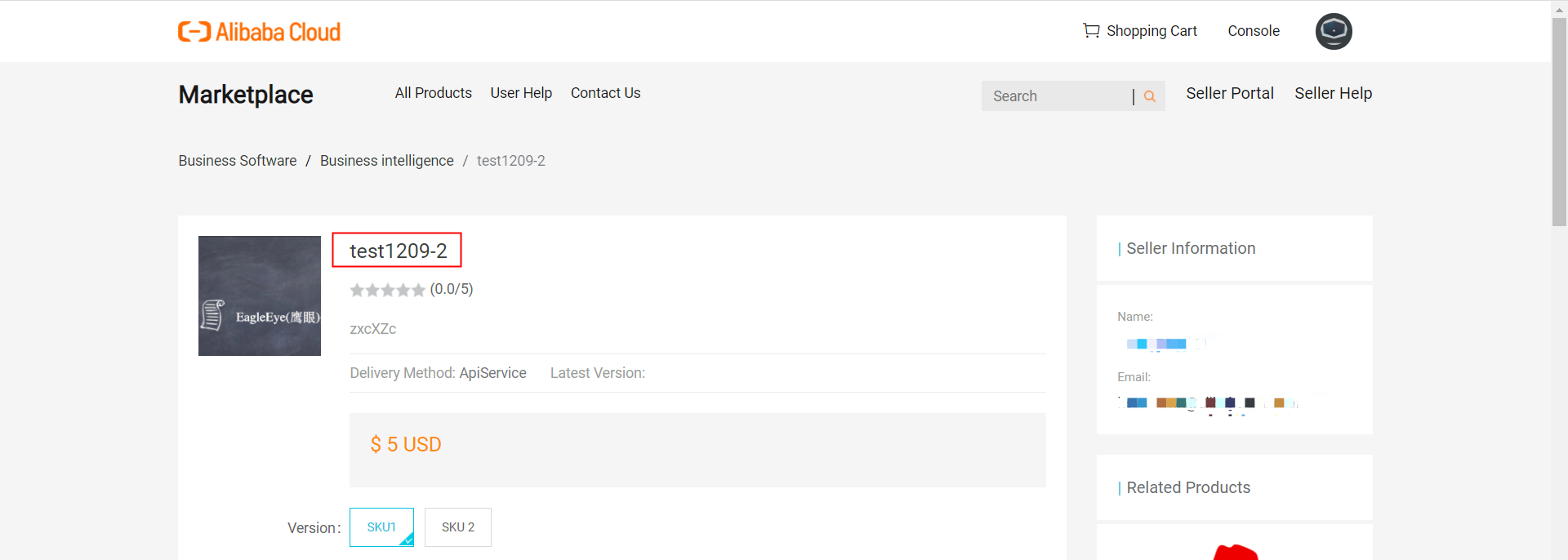Open User Help menu item
This screenshot has height=560, width=1568.
(x=521, y=93)
